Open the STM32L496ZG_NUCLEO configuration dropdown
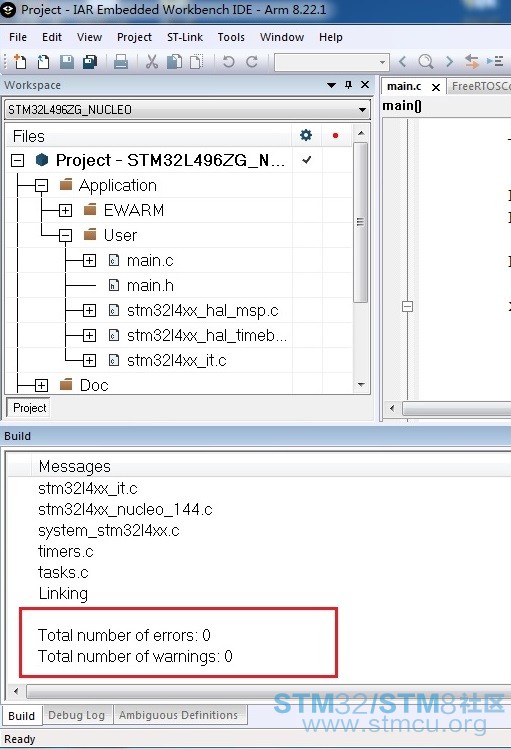This screenshot has height=749, width=511. 362,110
